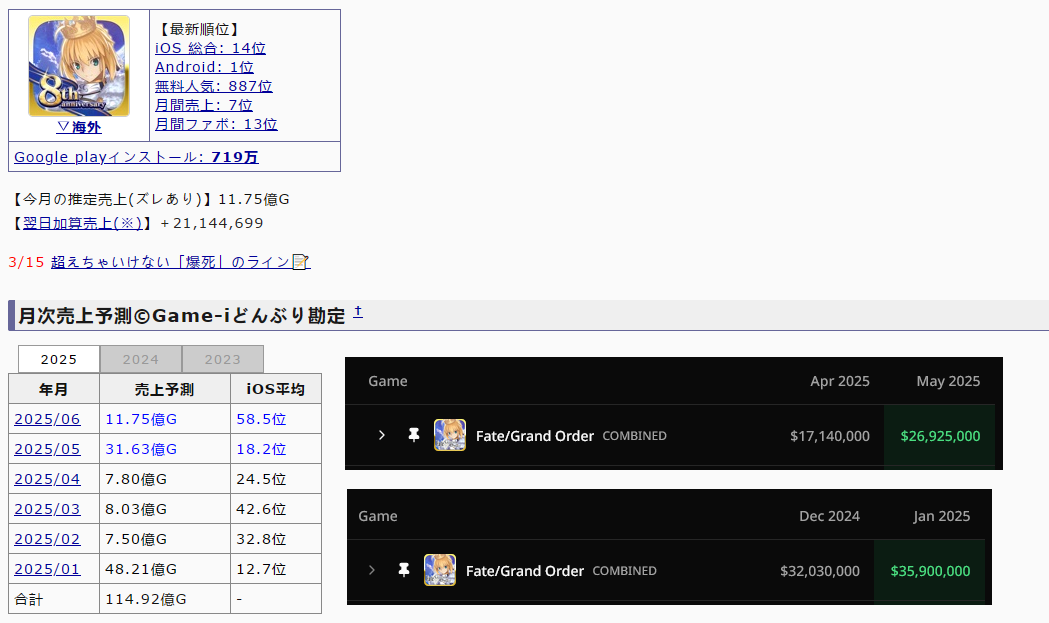Expand the Fate/Grand Order row in Apr/May table

(x=381, y=435)
